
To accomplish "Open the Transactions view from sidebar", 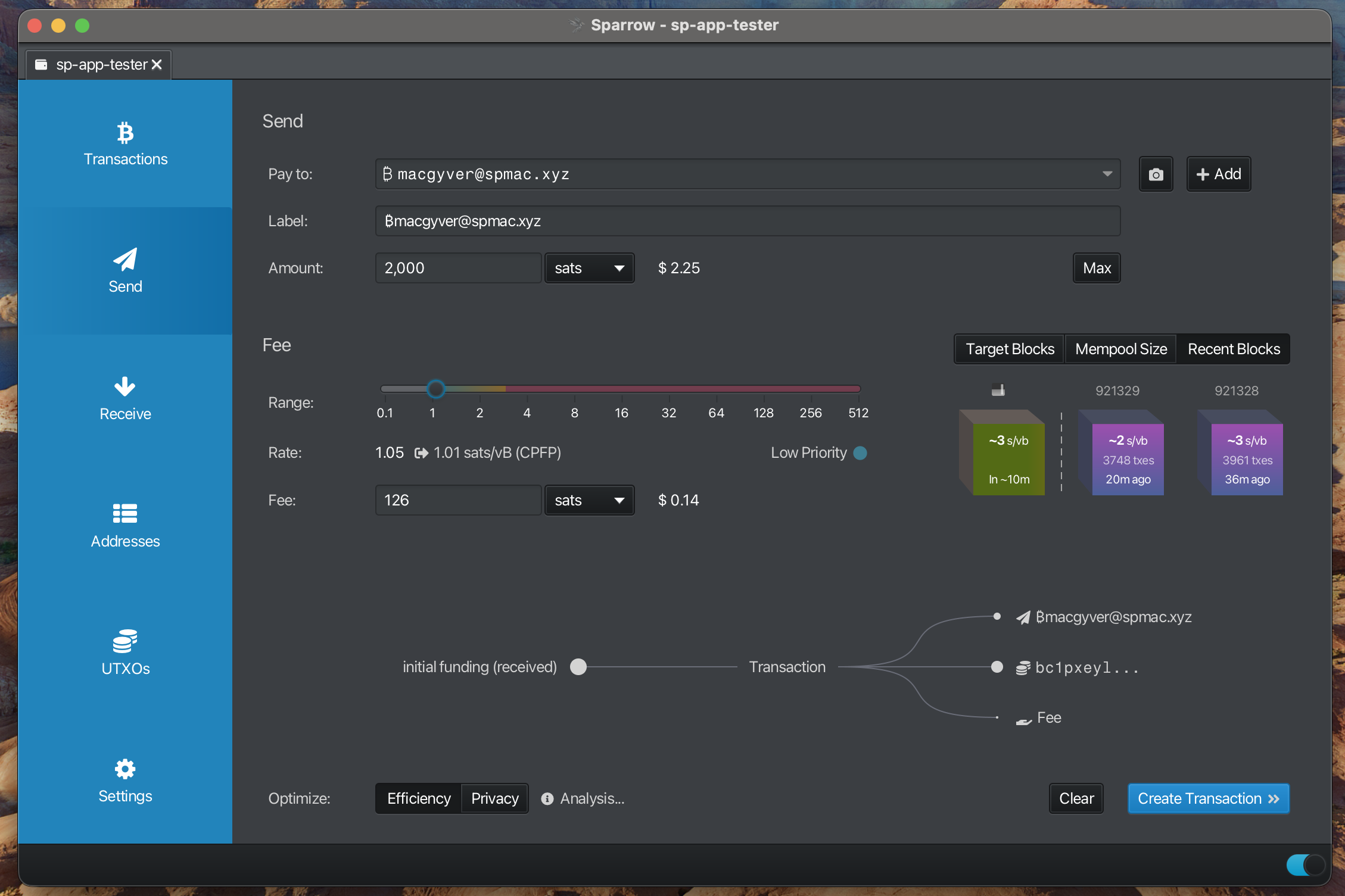I will (125, 144).
